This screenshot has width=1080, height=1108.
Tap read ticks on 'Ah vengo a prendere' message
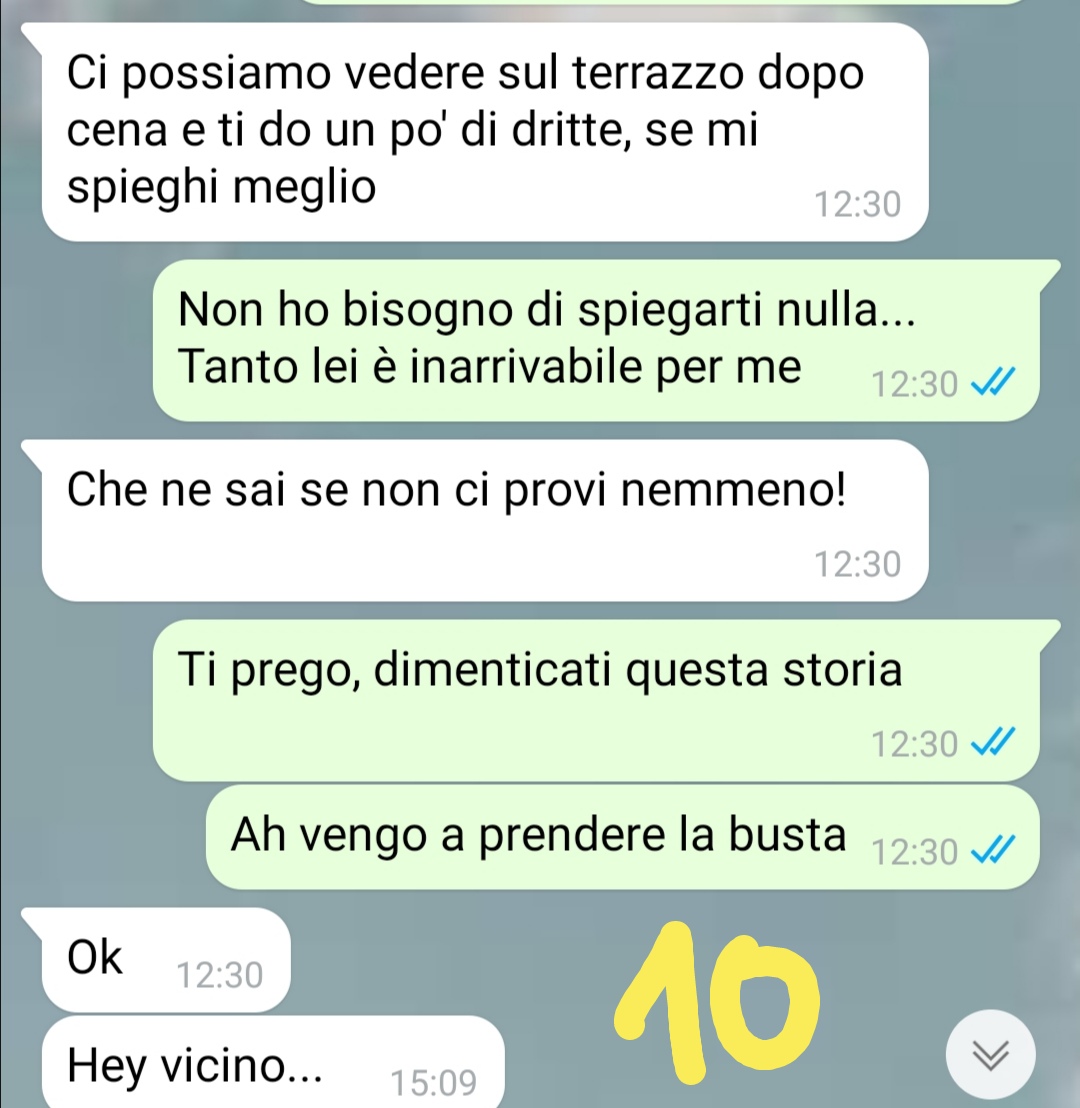click(993, 849)
